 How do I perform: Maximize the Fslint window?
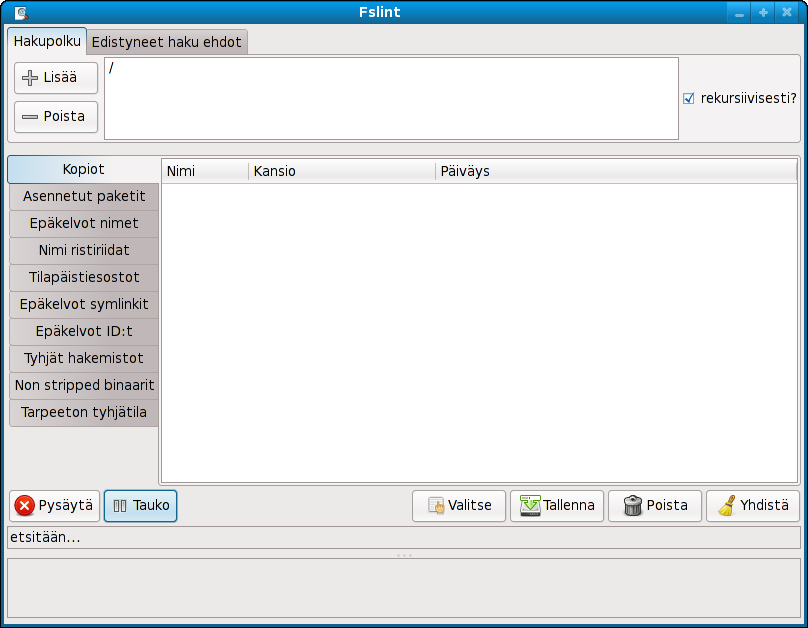tap(763, 13)
